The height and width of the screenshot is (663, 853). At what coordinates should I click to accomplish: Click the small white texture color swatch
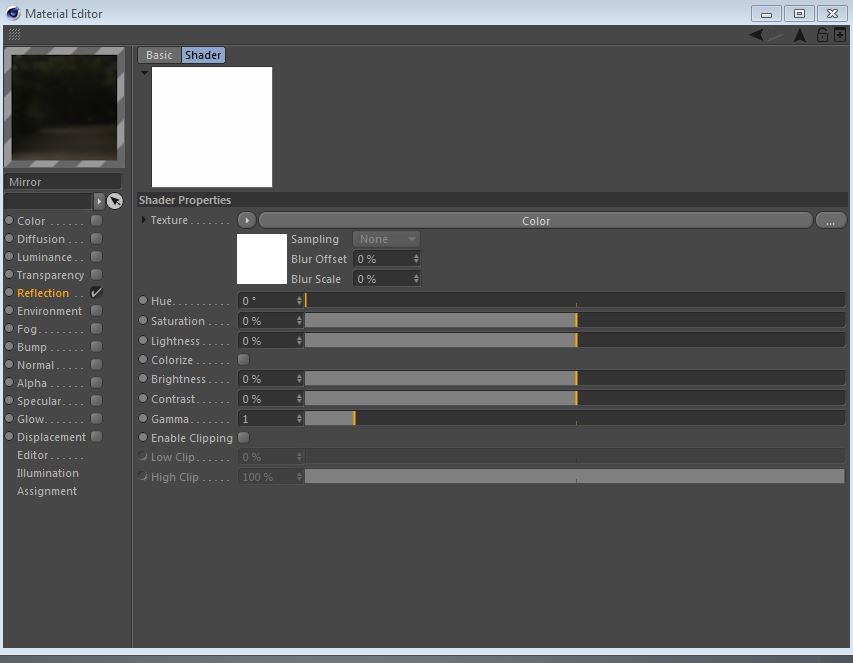[262, 259]
